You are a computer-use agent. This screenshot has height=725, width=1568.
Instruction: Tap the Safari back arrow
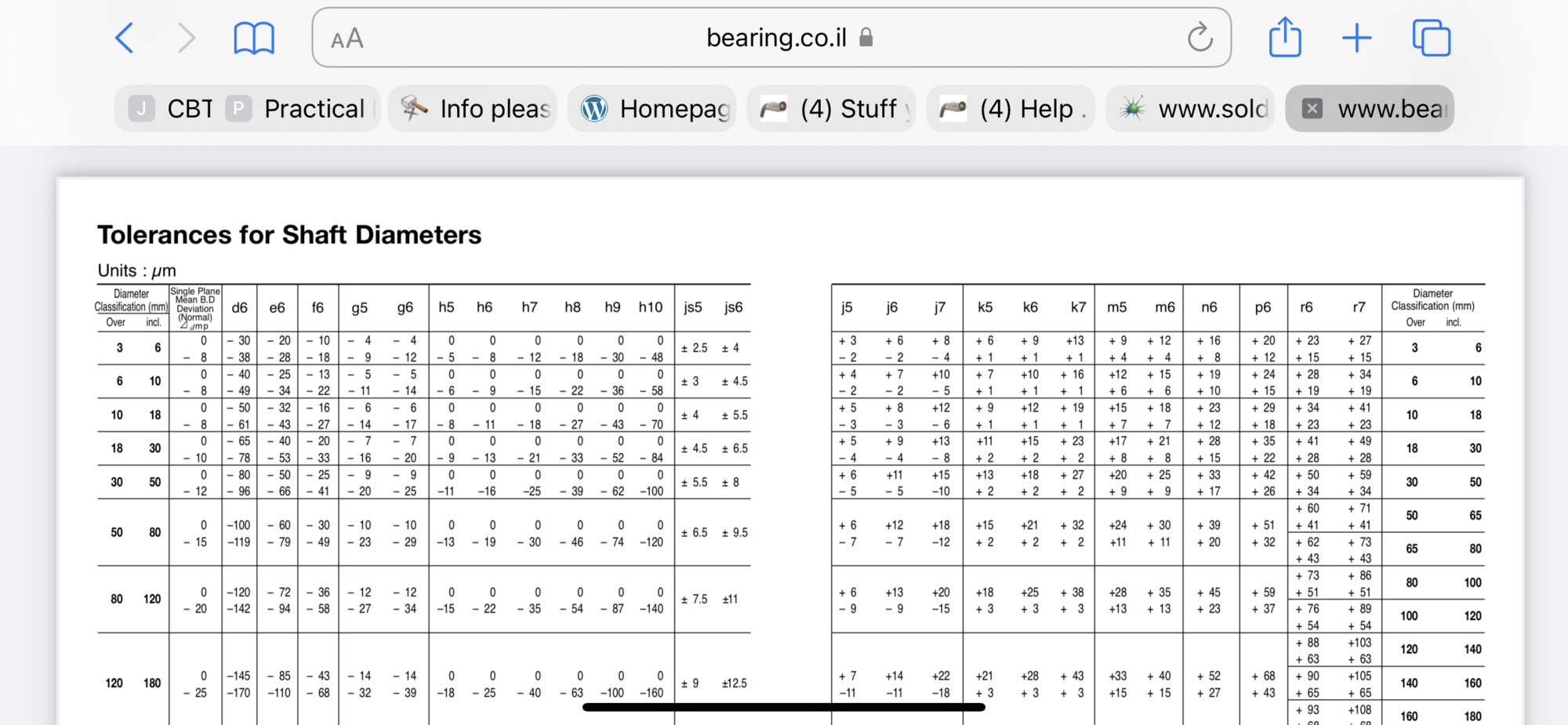coord(125,38)
